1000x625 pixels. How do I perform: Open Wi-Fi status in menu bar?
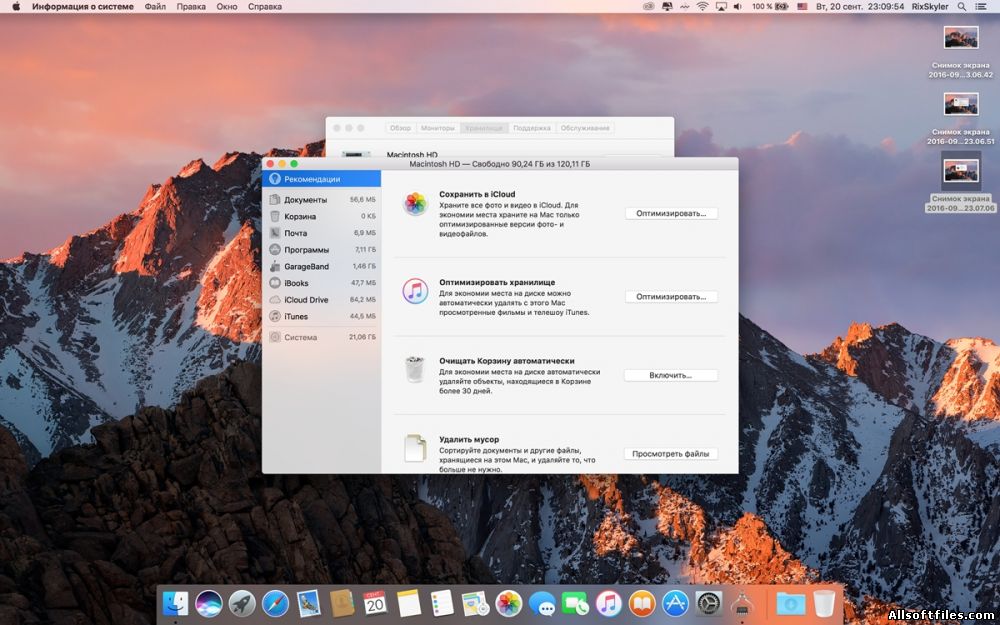702,6
